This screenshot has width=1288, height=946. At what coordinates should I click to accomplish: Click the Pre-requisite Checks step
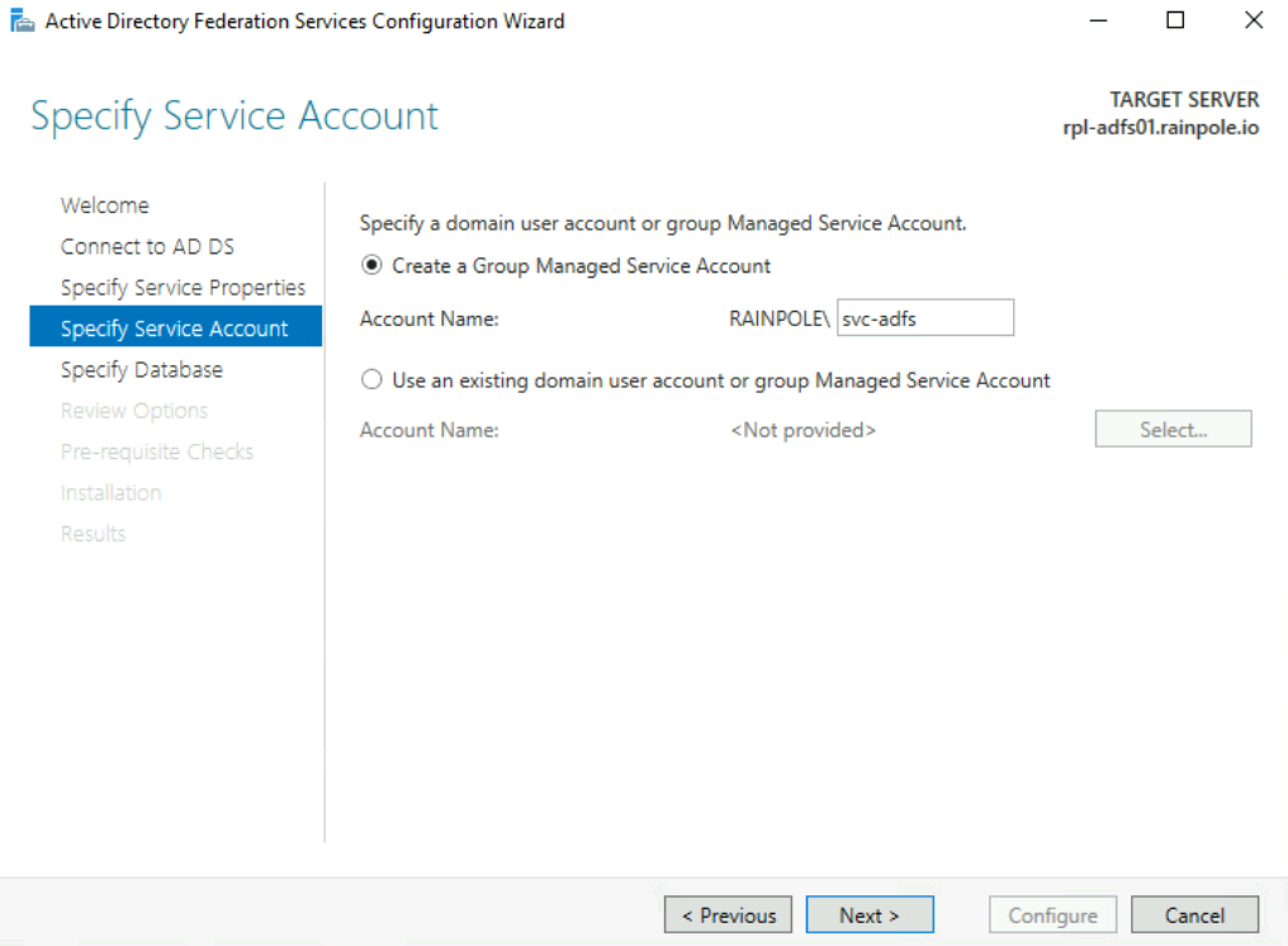coord(157,451)
